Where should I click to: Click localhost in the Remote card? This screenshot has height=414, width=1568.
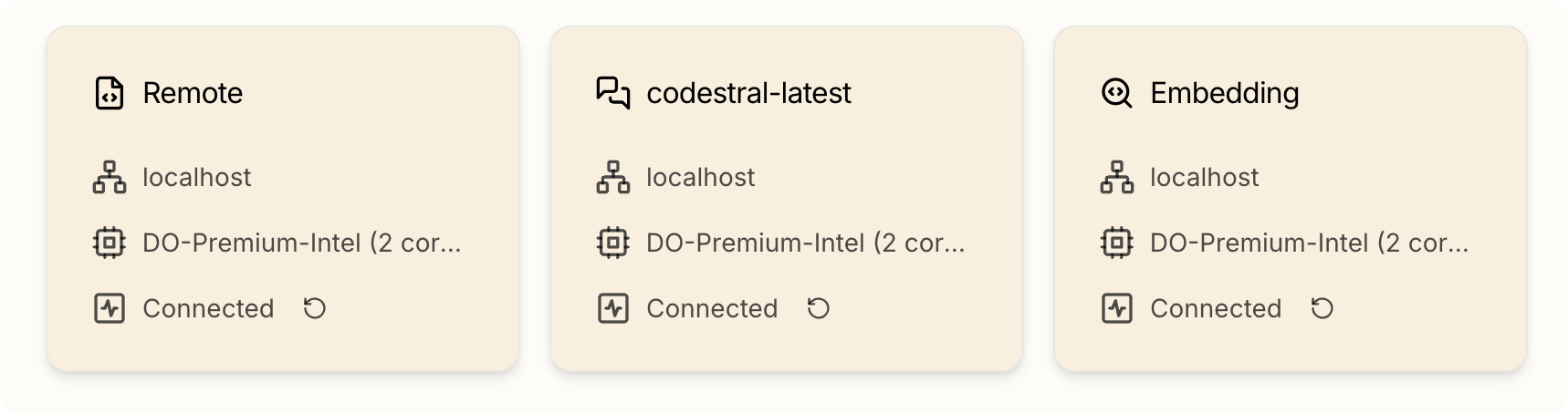click(196, 177)
